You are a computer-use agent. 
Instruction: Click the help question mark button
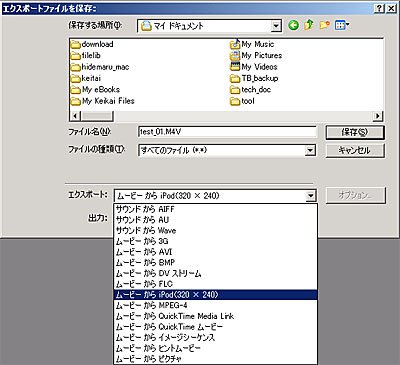tap(379, 9)
